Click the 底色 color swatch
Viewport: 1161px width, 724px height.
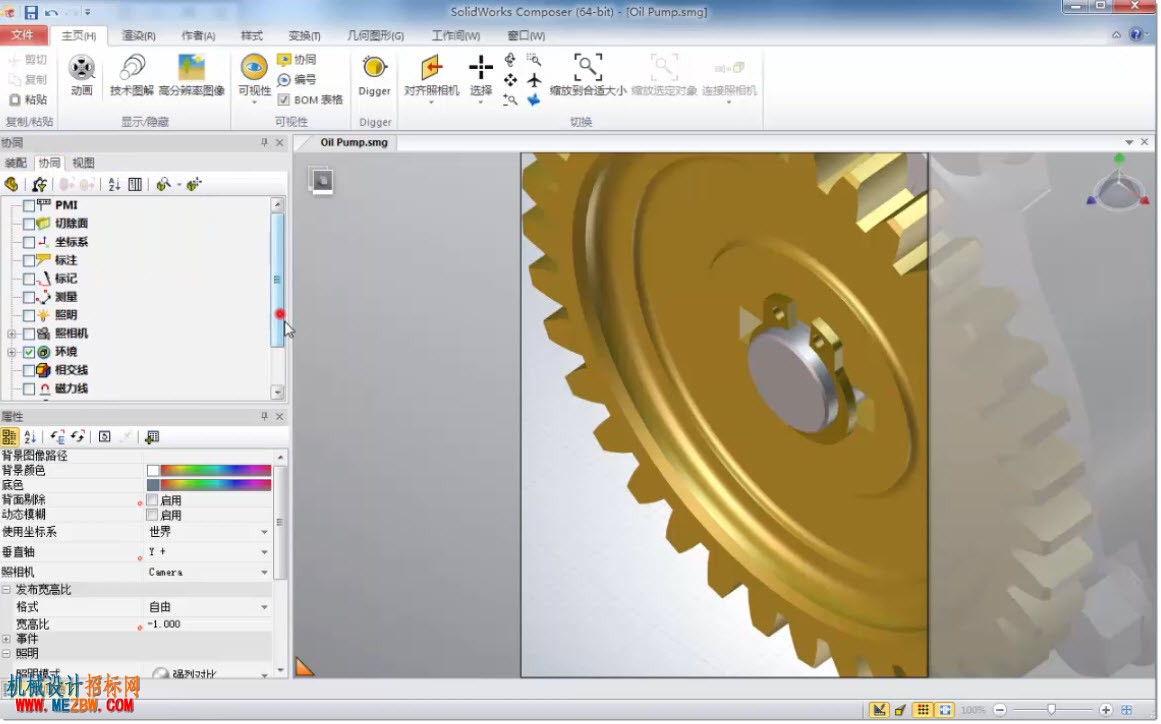point(153,486)
